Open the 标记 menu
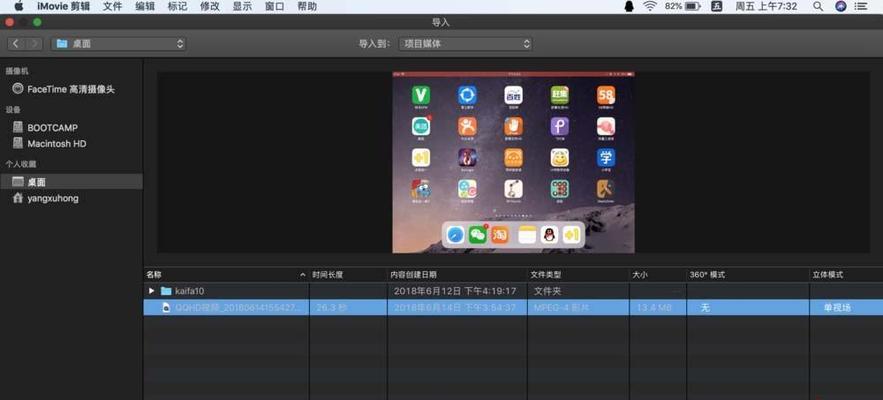 (x=177, y=7)
